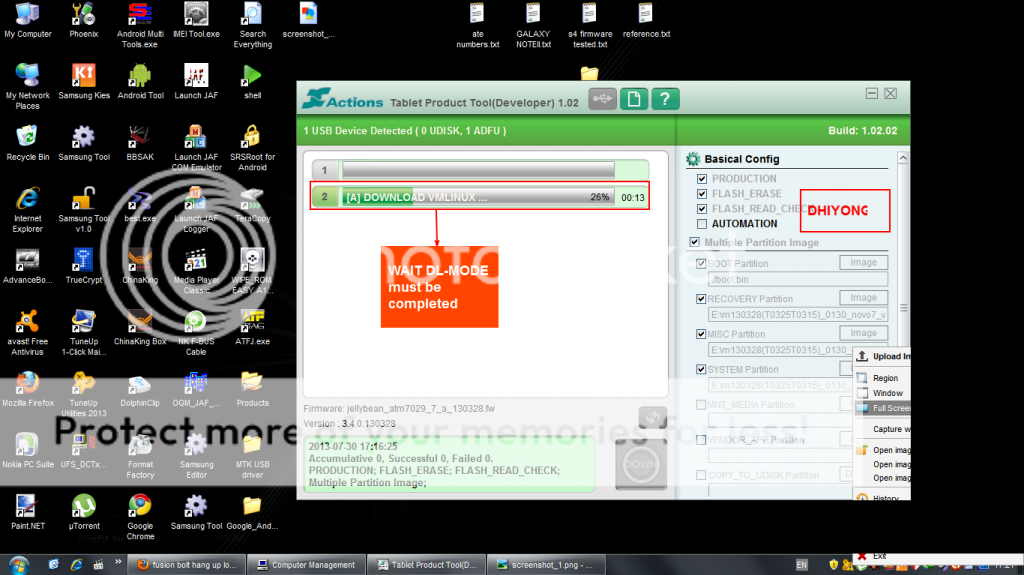Viewport: 1024px width, 575px height.
Task: Click Image button for RECOVERY Partition
Action: (863, 298)
